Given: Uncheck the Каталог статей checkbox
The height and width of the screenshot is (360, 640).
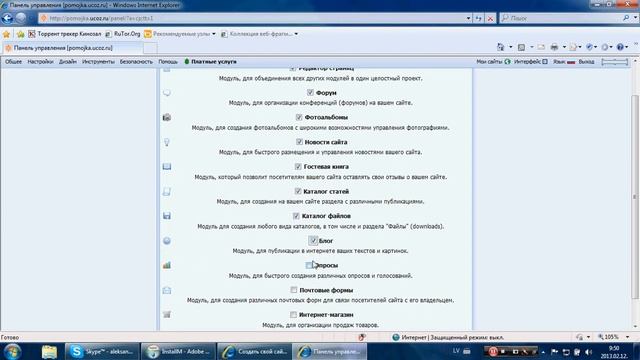Looking at the screenshot, I should click(298, 191).
